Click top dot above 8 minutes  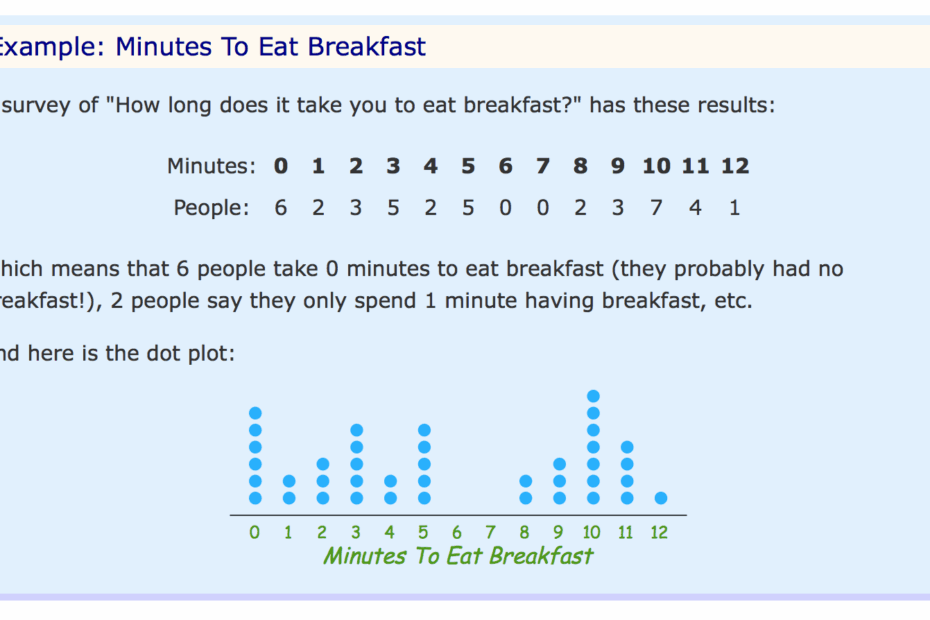(x=525, y=481)
